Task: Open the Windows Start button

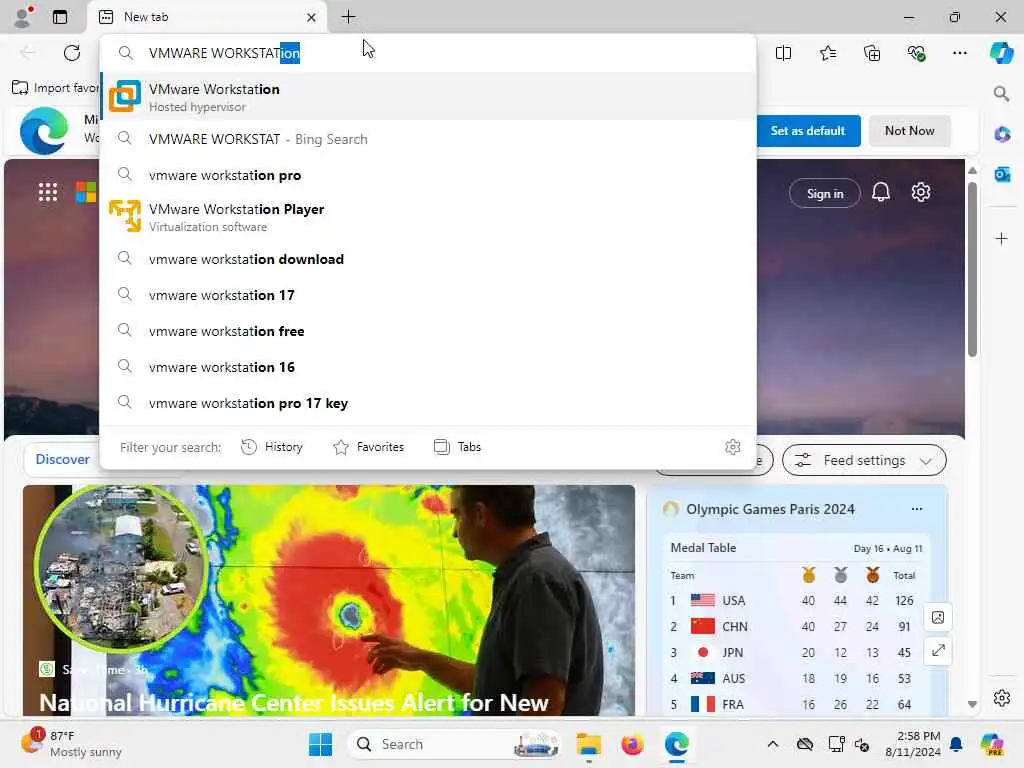Action: 320,744
